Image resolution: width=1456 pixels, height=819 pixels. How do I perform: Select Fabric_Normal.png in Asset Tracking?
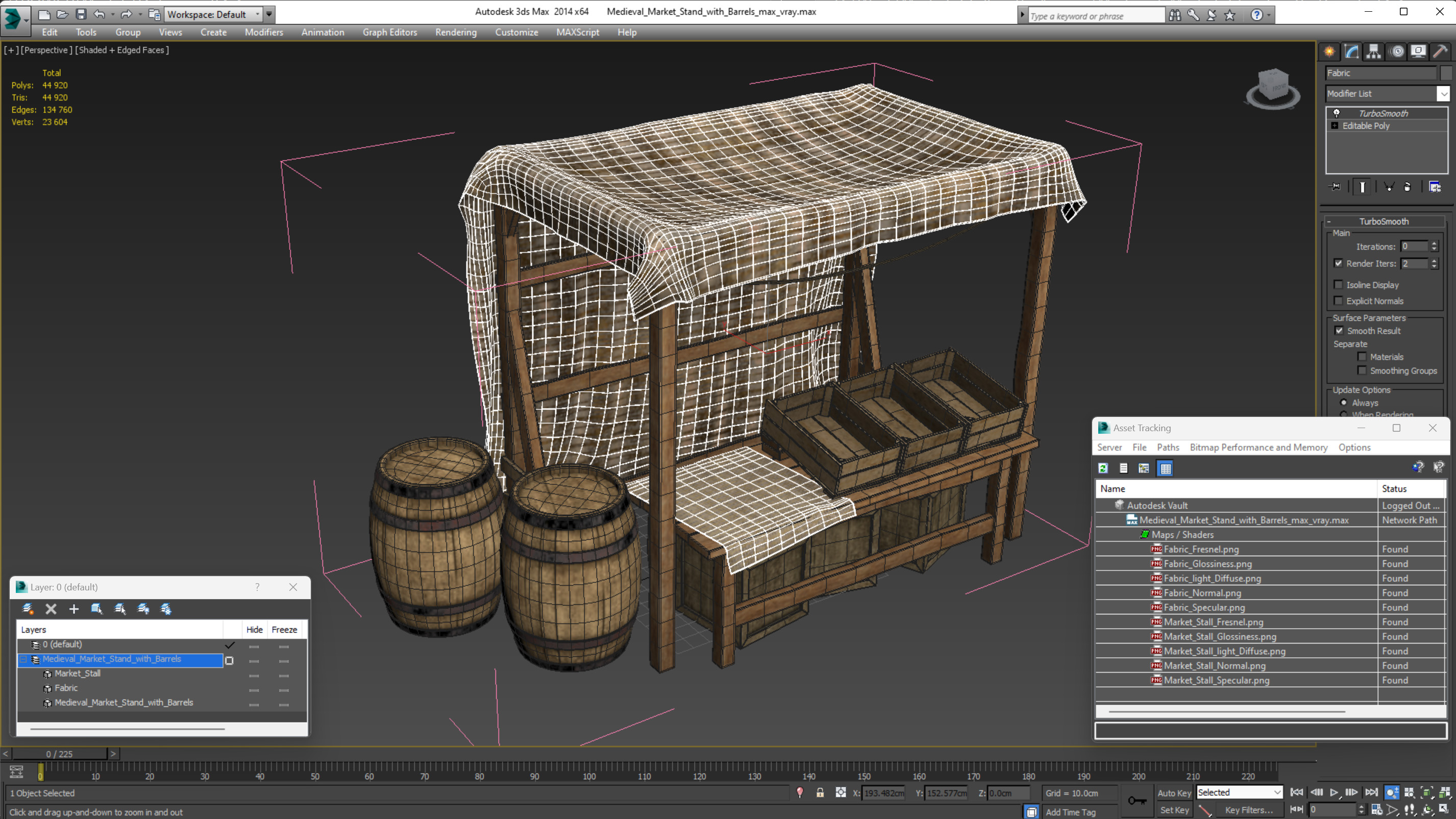click(1202, 593)
